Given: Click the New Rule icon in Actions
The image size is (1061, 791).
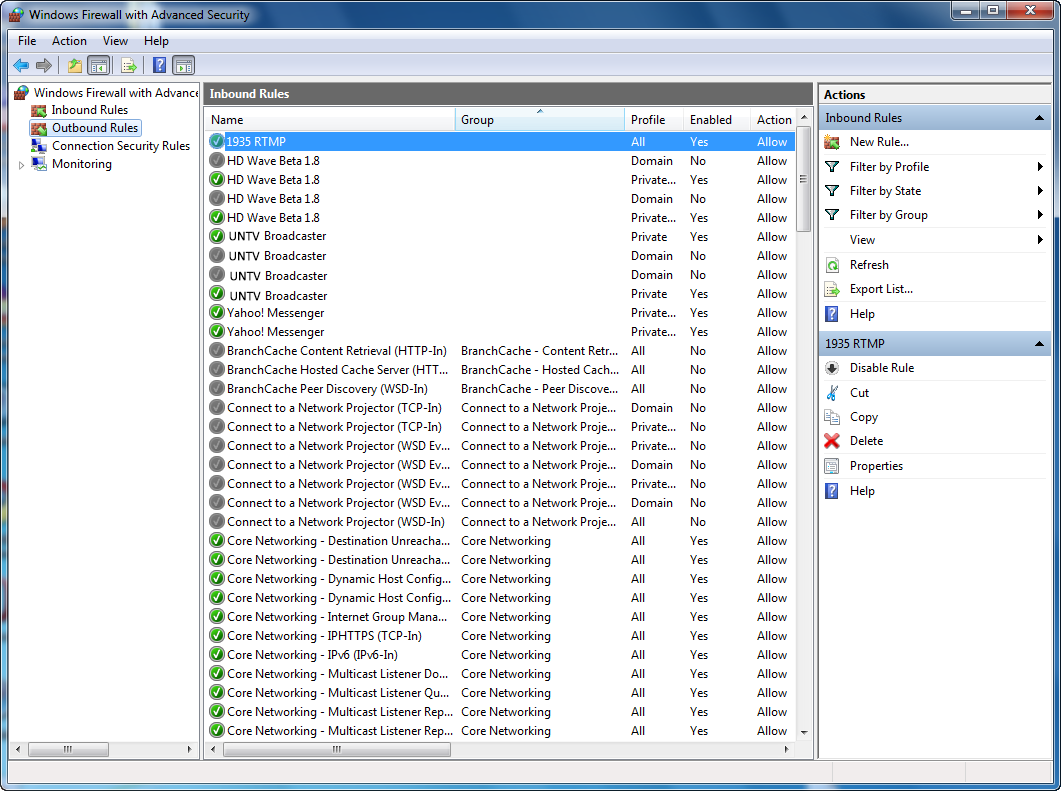Looking at the screenshot, I should click(832, 142).
